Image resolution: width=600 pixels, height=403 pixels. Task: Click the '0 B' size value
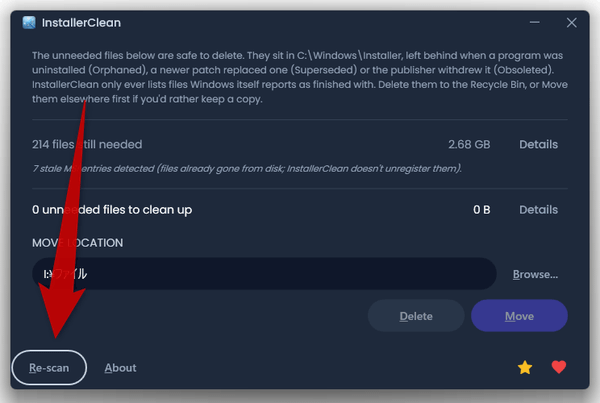click(x=481, y=210)
